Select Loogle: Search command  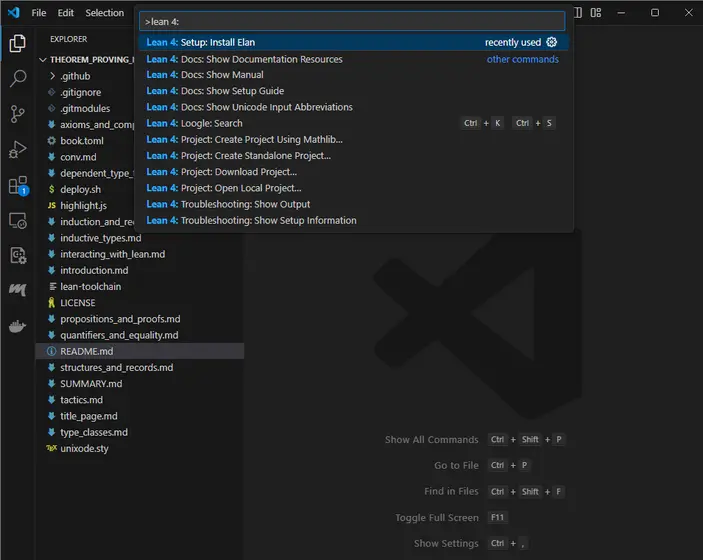[354, 123]
